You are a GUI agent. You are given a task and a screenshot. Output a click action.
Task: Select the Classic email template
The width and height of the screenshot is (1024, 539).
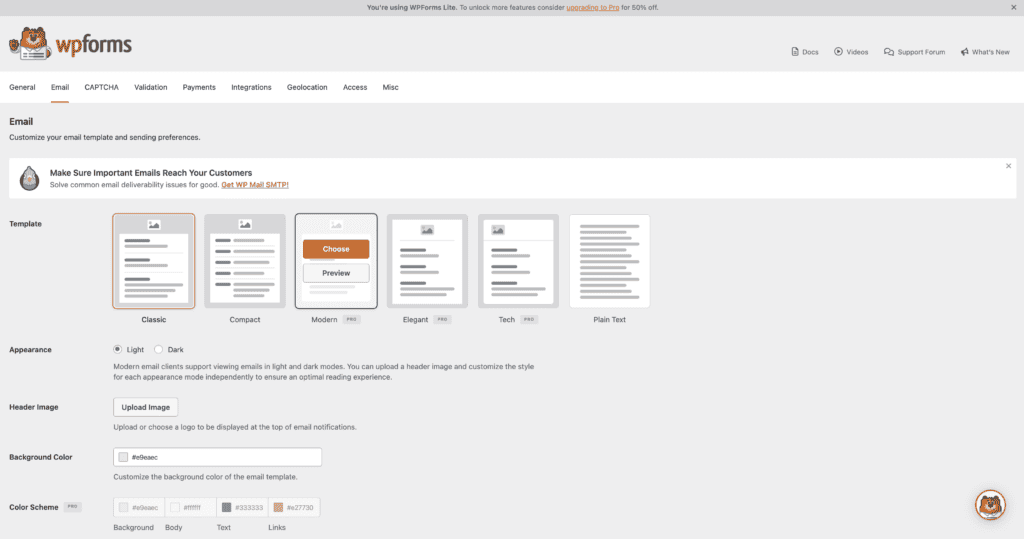coord(153,261)
